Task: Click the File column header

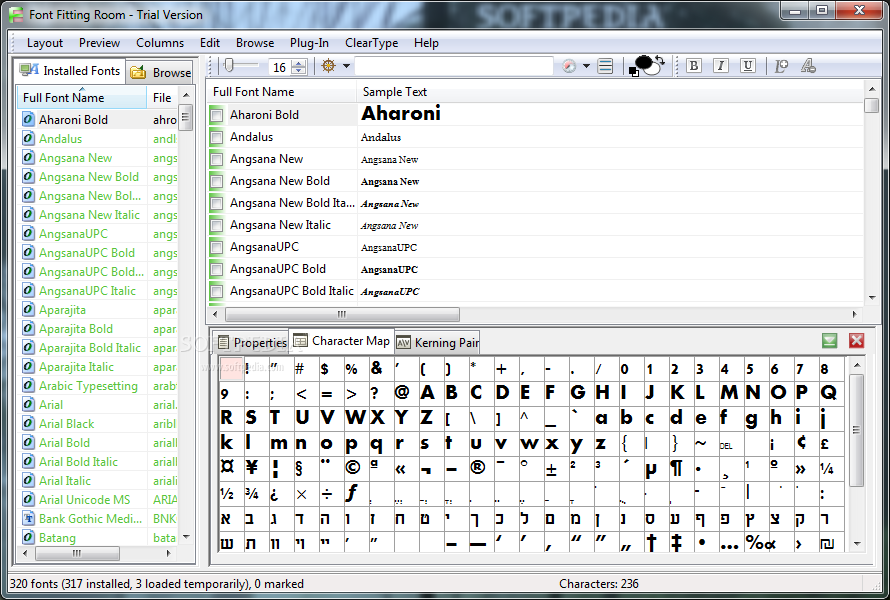Action: (162, 98)
